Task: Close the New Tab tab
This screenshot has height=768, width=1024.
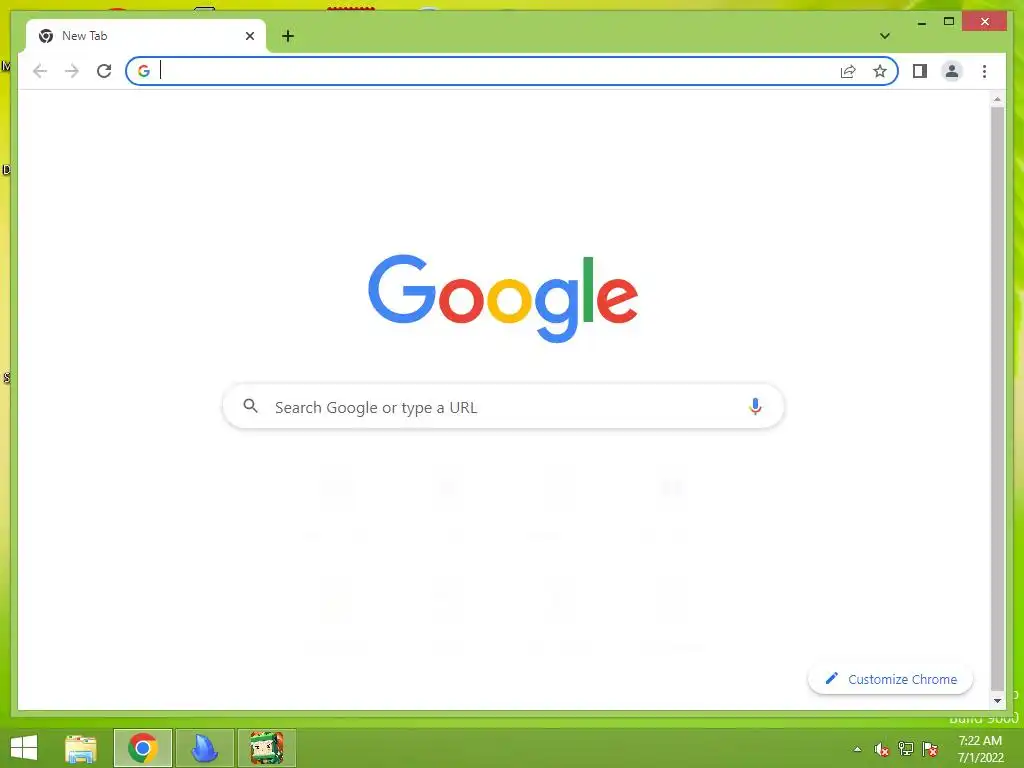Action: (x=249, y=36)
